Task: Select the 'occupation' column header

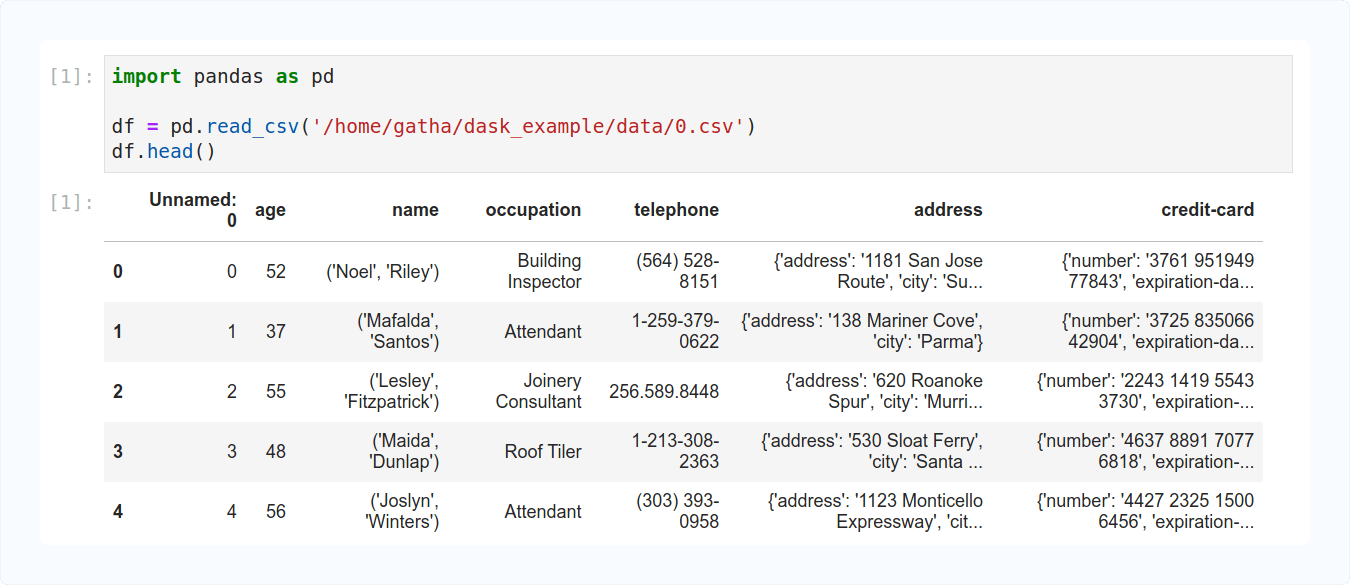Action: pyautogui.click(x=533, y=210)
